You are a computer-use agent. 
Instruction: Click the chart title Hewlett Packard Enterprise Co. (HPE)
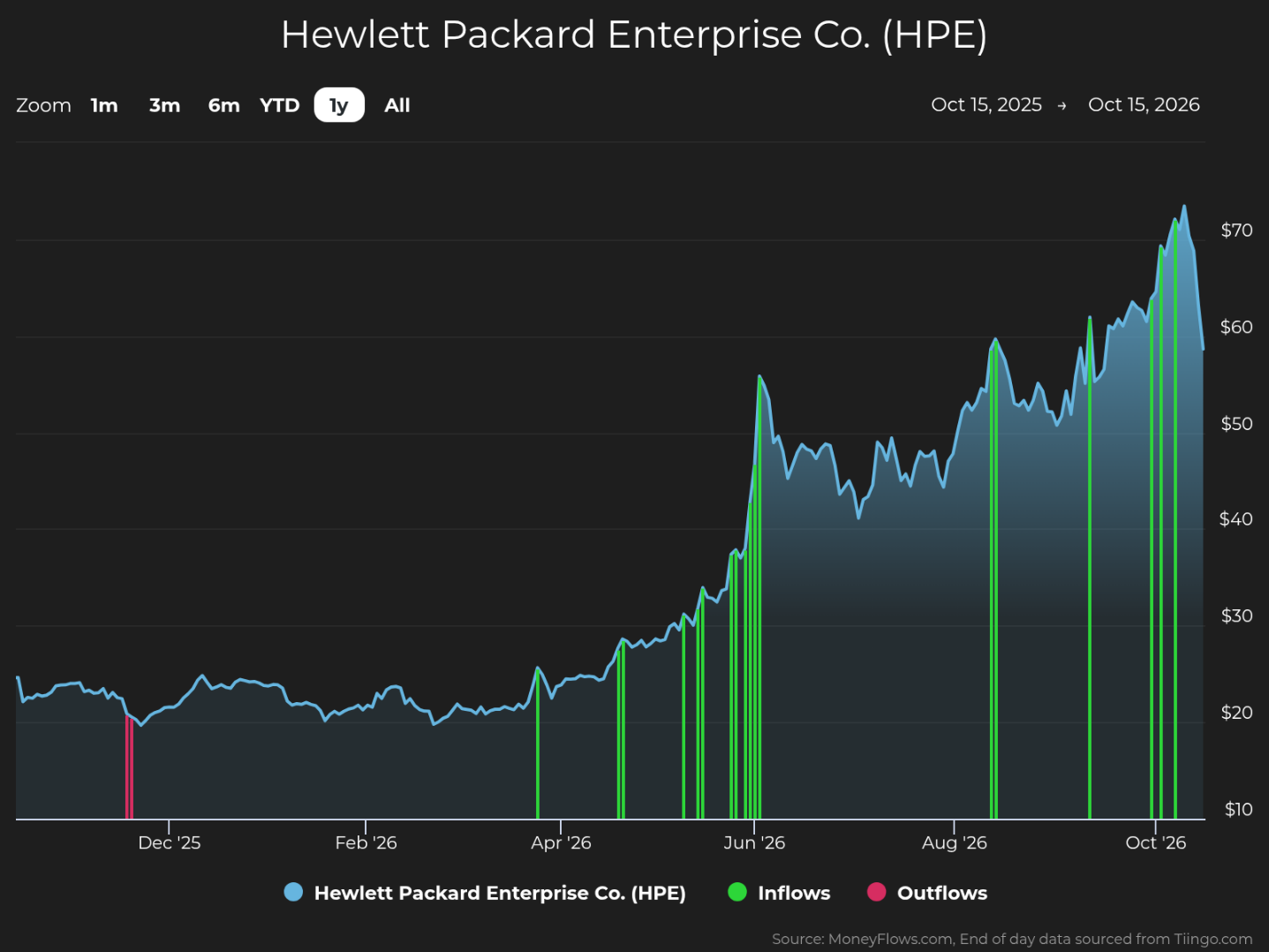634,35
